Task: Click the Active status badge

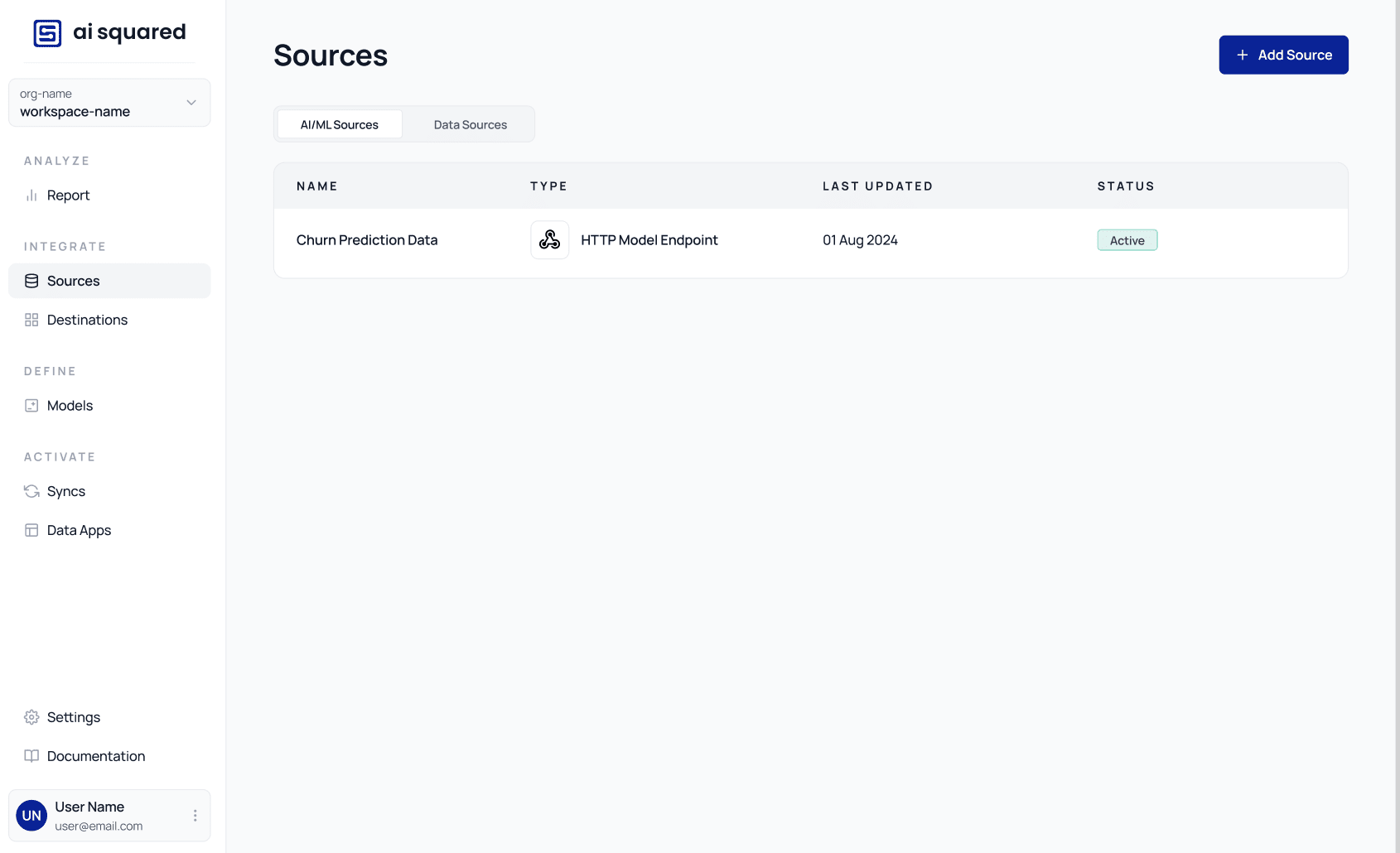Action: [1127, 240]
